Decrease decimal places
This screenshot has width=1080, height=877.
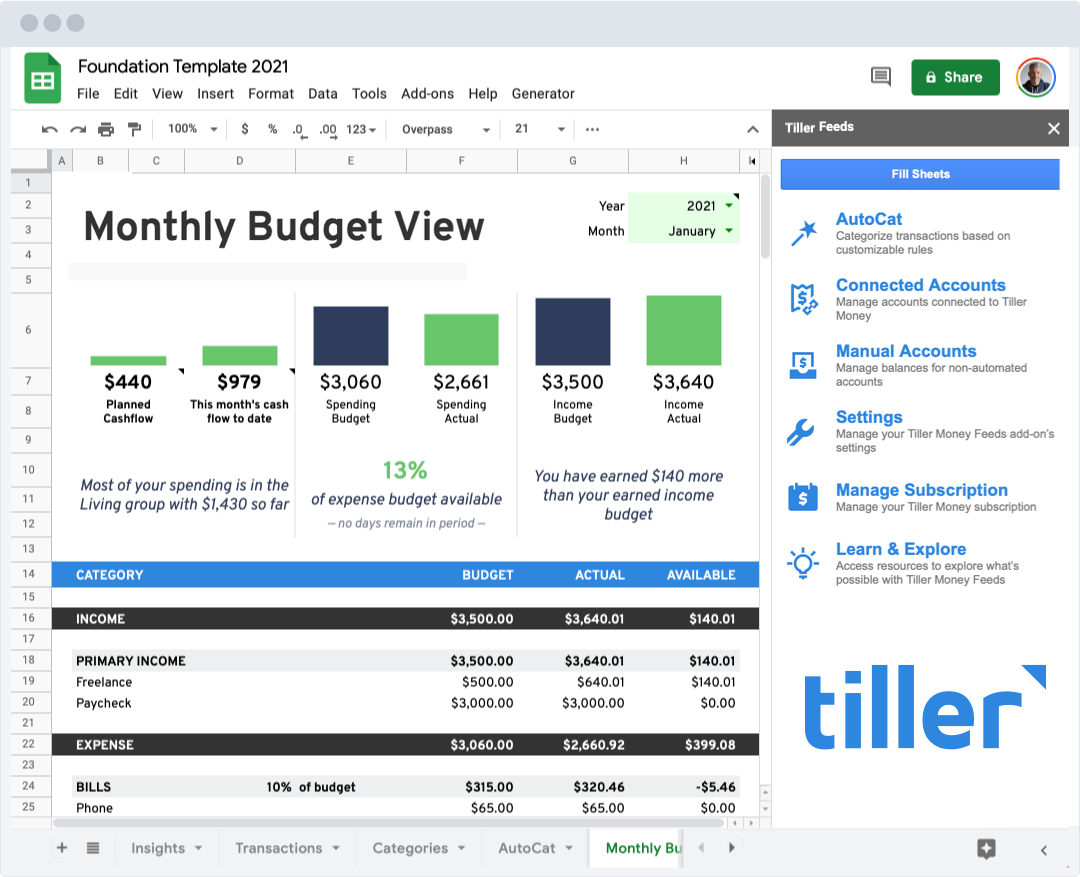pyautogui.click(x=300, y=130)
